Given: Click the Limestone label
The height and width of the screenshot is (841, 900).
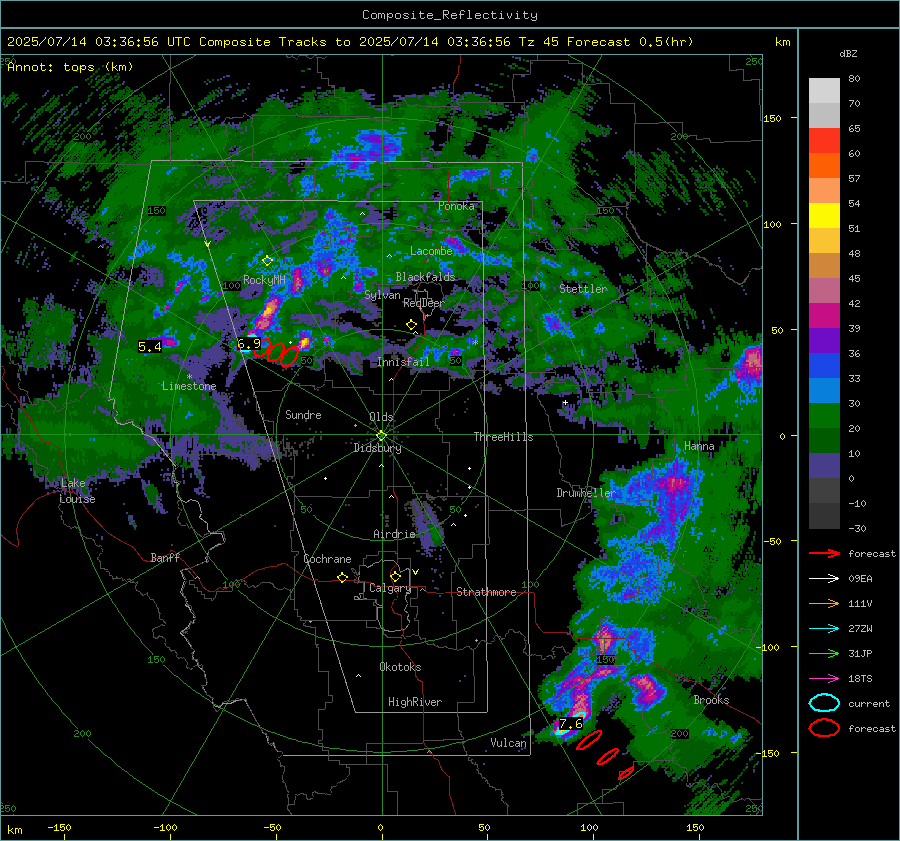Looking at the screenshot, I should tap(189, 386).
